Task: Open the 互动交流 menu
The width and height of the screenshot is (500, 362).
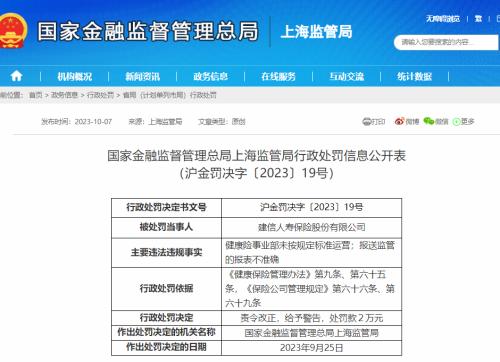Action: 347,77
